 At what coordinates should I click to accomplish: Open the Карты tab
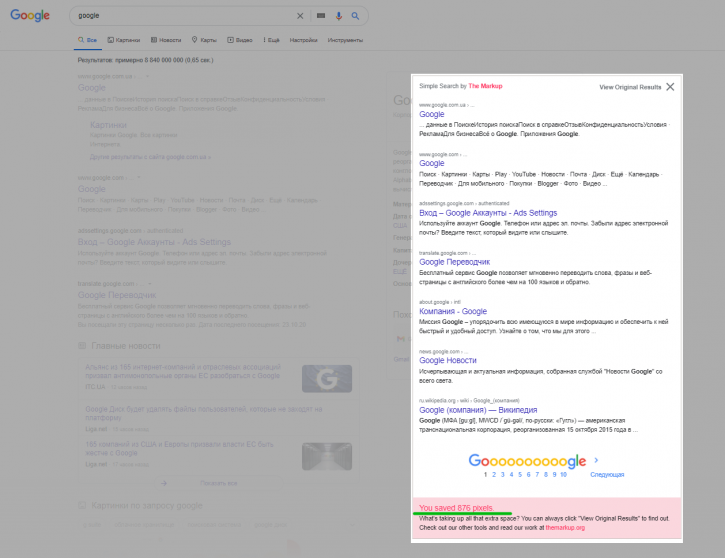204,40
